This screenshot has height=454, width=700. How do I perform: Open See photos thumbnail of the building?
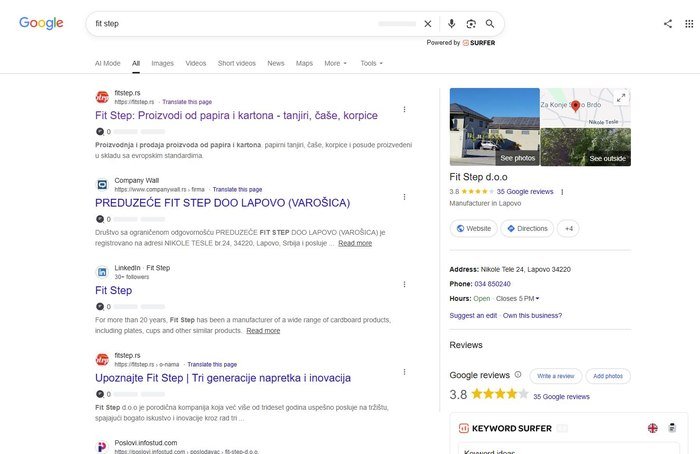pyautogui.click(x=495, y=127)
